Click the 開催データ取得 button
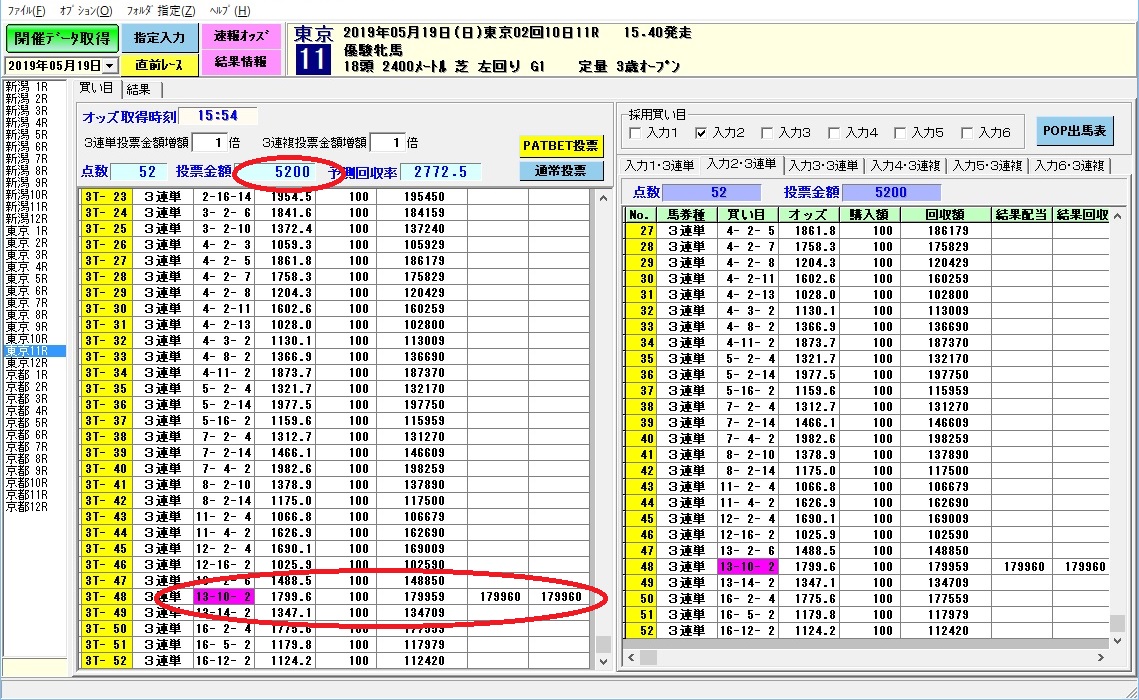1139x700 pixels. [x=60, y=38]
